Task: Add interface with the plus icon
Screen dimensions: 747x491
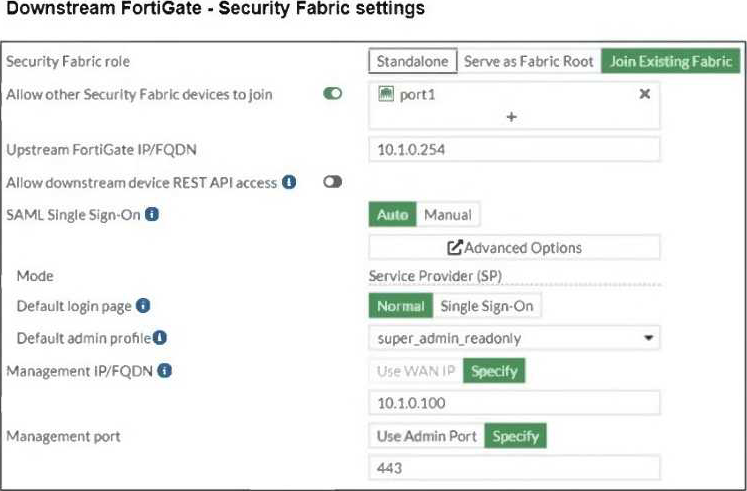Action: pyautogui.click(x=511, y=116)
